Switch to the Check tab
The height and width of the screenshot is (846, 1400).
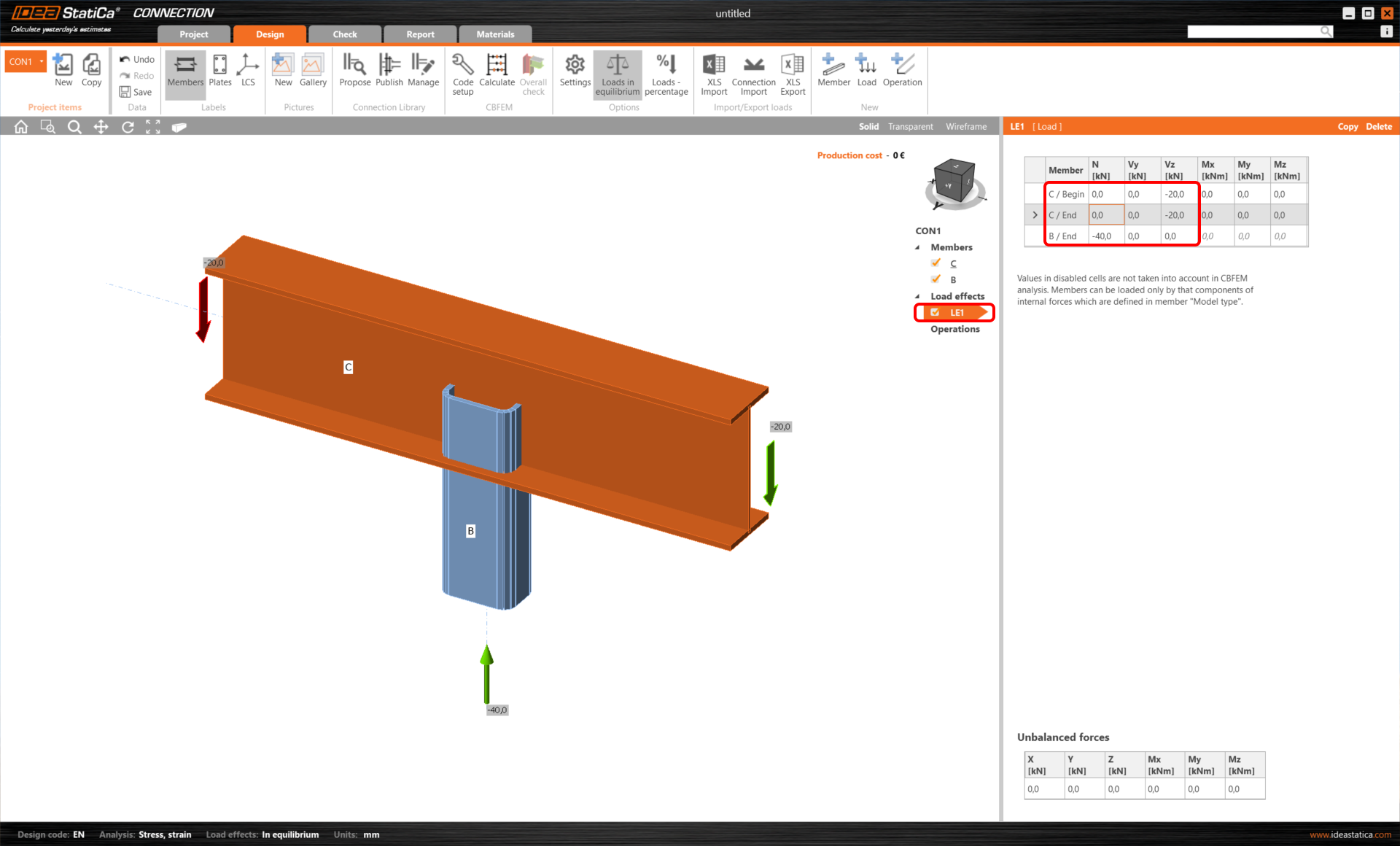pos(344,34)
